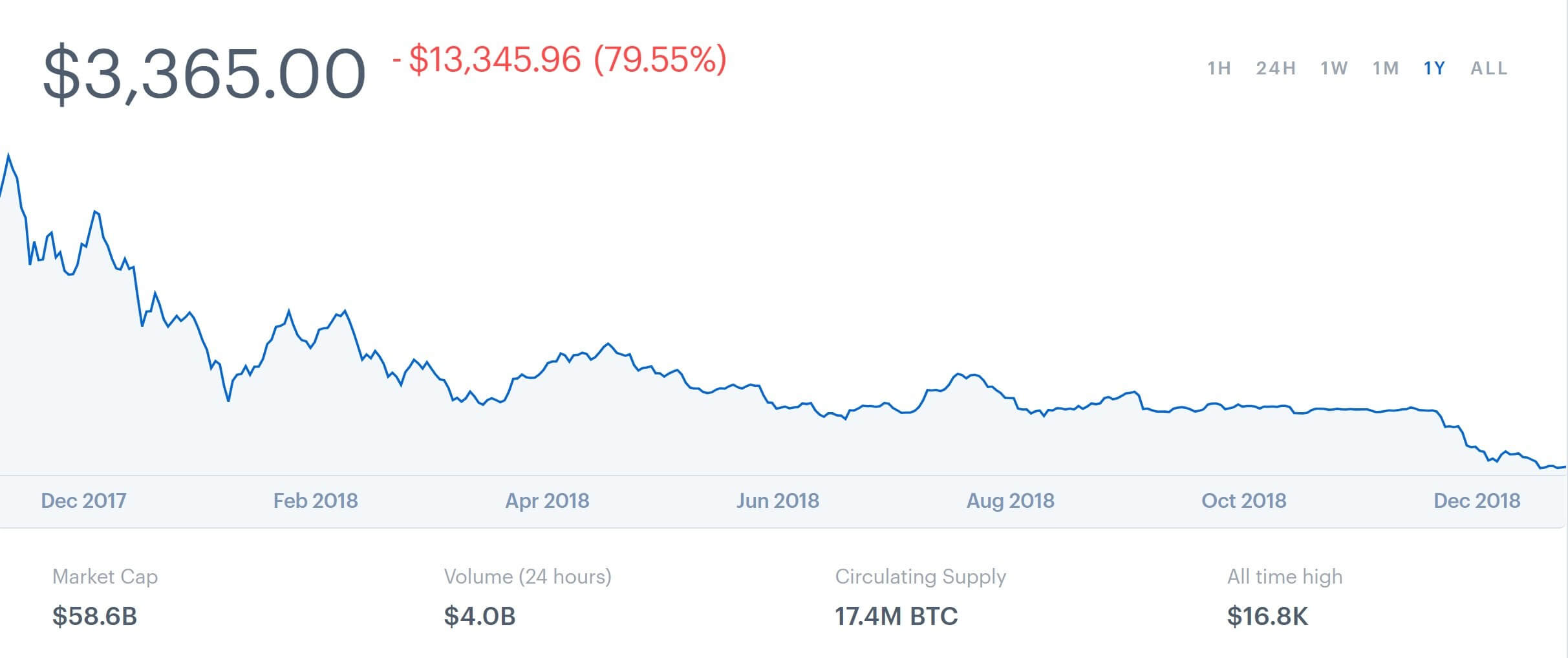Switch to the 1M view
The image size is (1568, 658).
[x=1386, y=69]
